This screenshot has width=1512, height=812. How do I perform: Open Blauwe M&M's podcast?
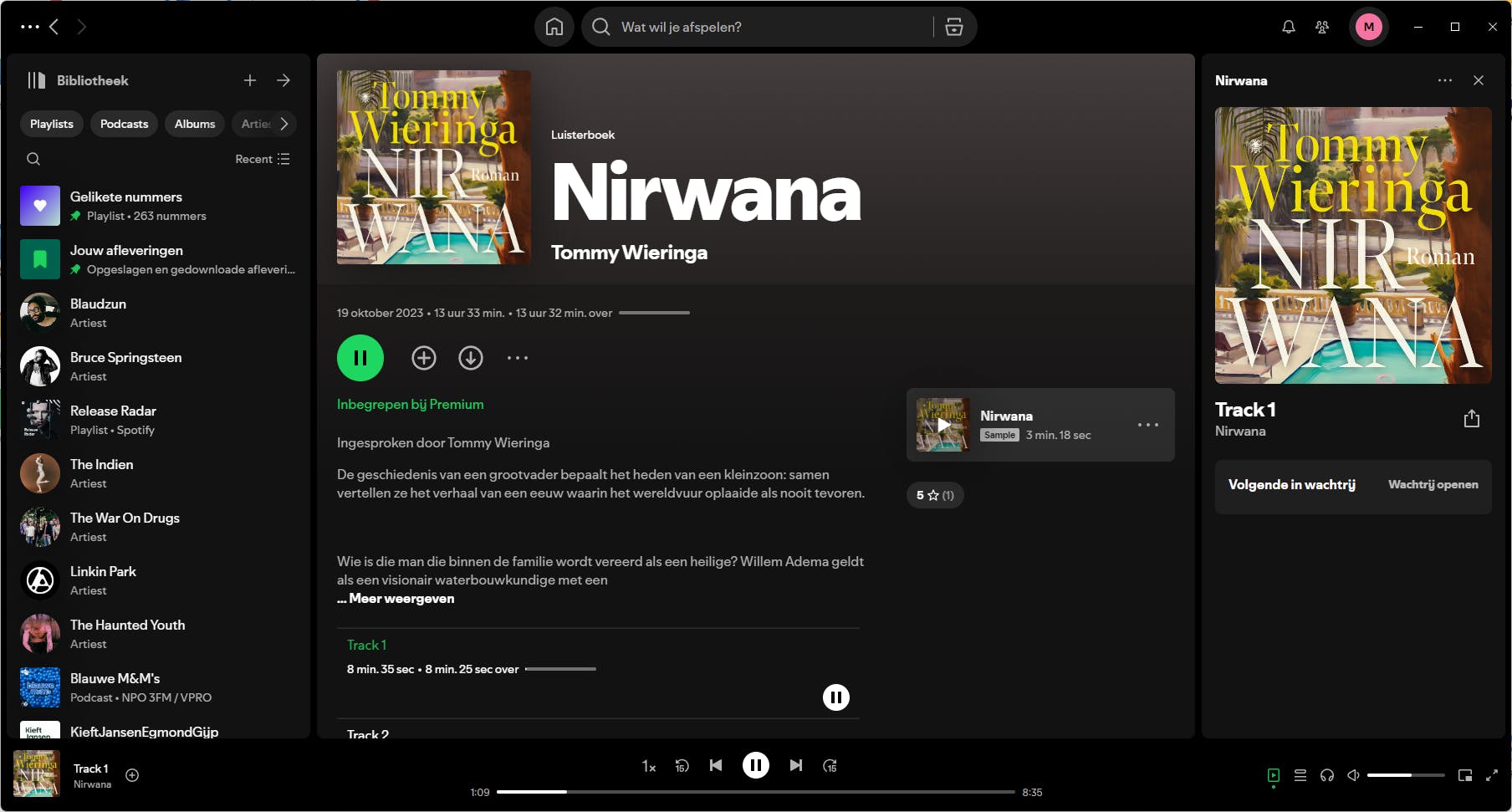(159, 687)
